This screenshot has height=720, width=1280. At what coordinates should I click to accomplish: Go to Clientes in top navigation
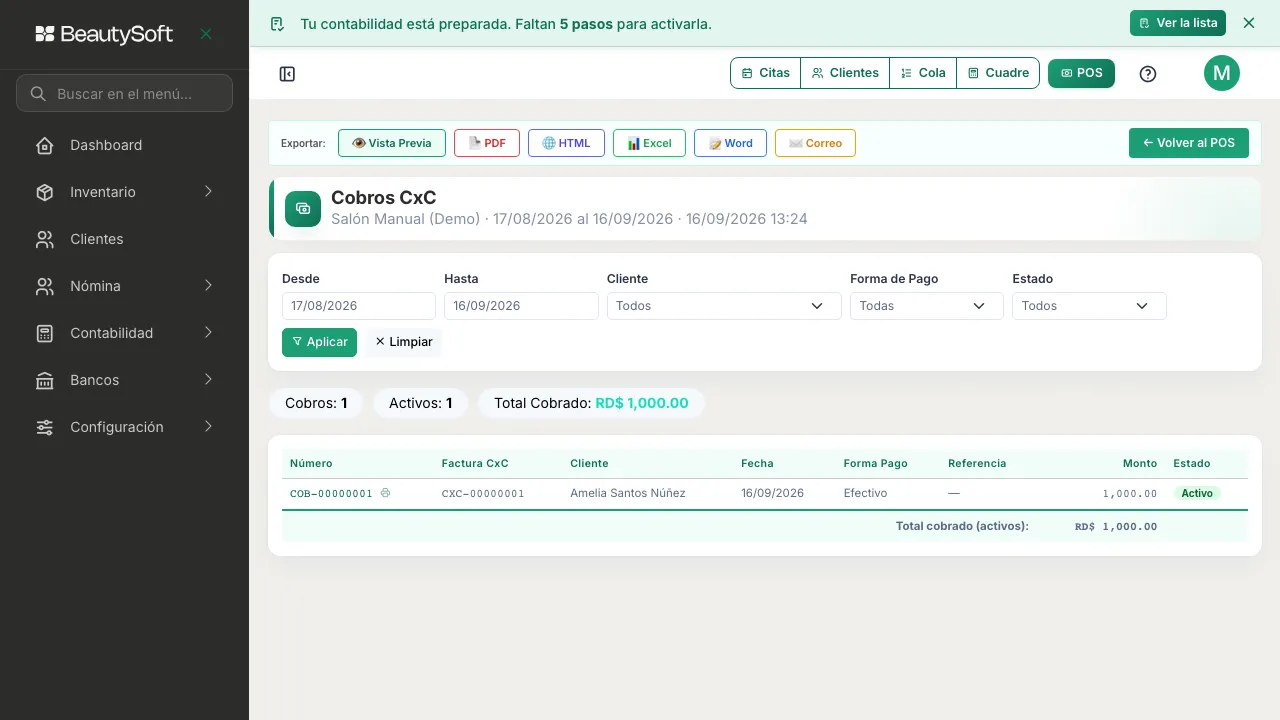845,73
